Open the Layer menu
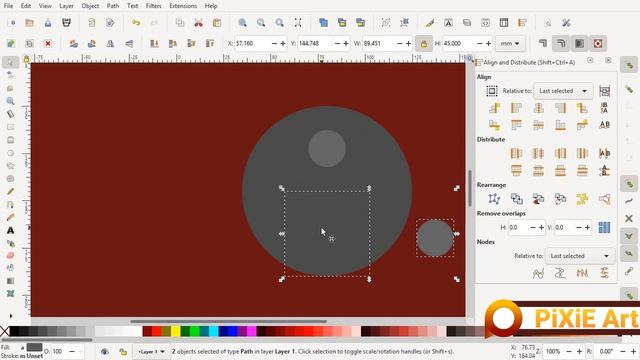This screenshot has width=640, height=360. (x=66, y=6)
